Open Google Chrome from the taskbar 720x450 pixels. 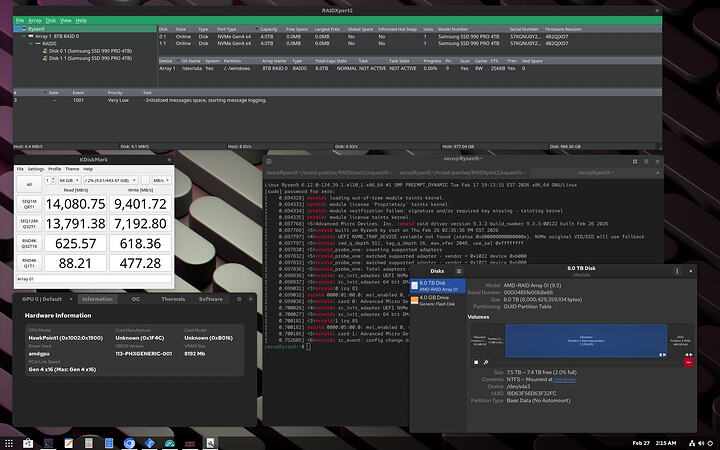pos(131,441)
